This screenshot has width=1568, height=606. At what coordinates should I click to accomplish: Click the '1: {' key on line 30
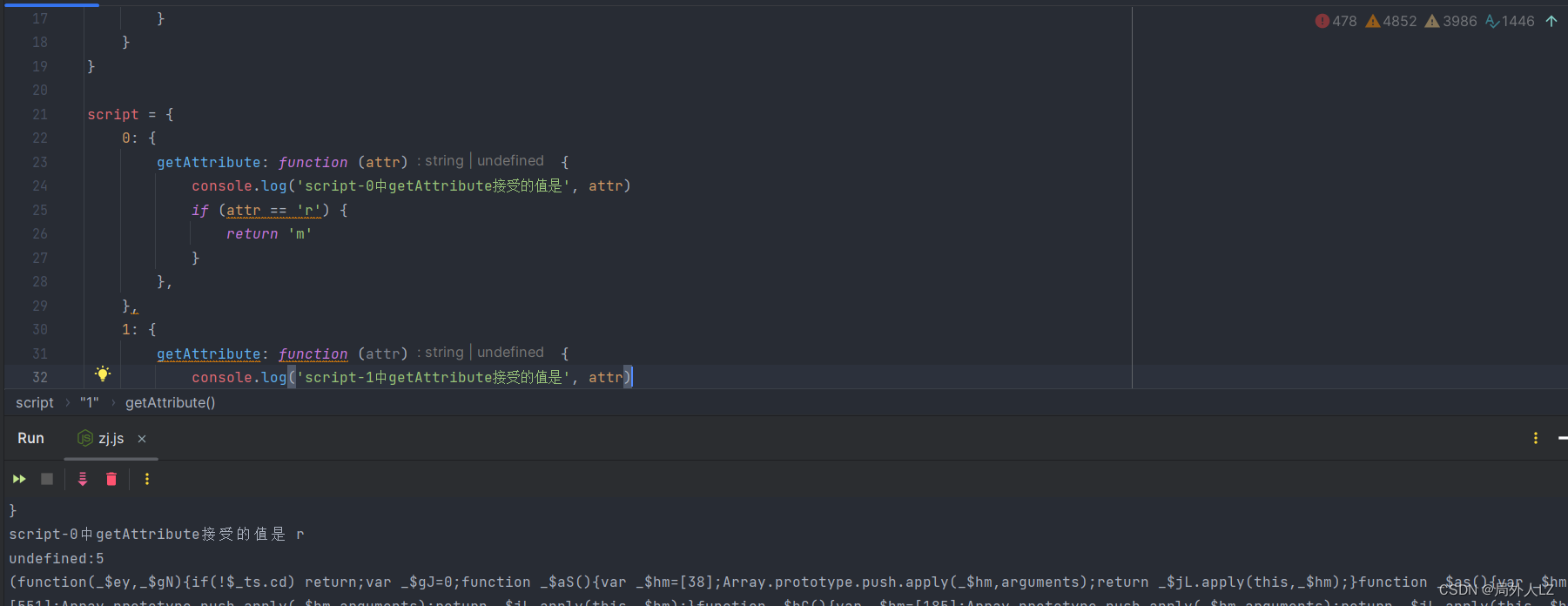tap(139, 329)
